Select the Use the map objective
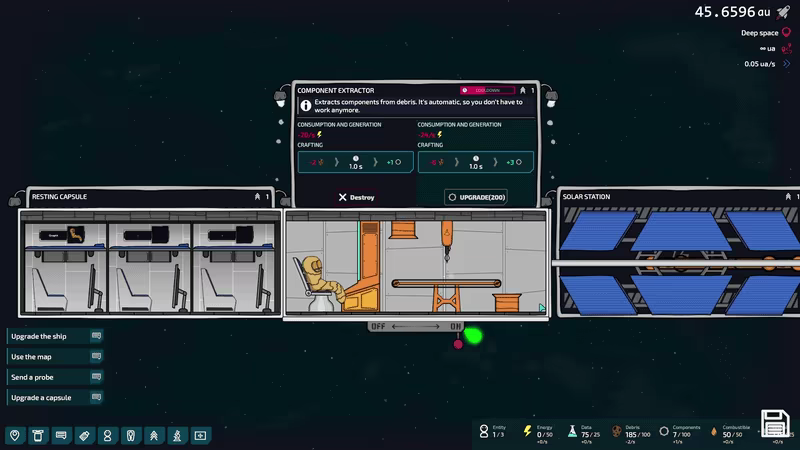This screenshot has width=800, height=450. pos(55,357)
